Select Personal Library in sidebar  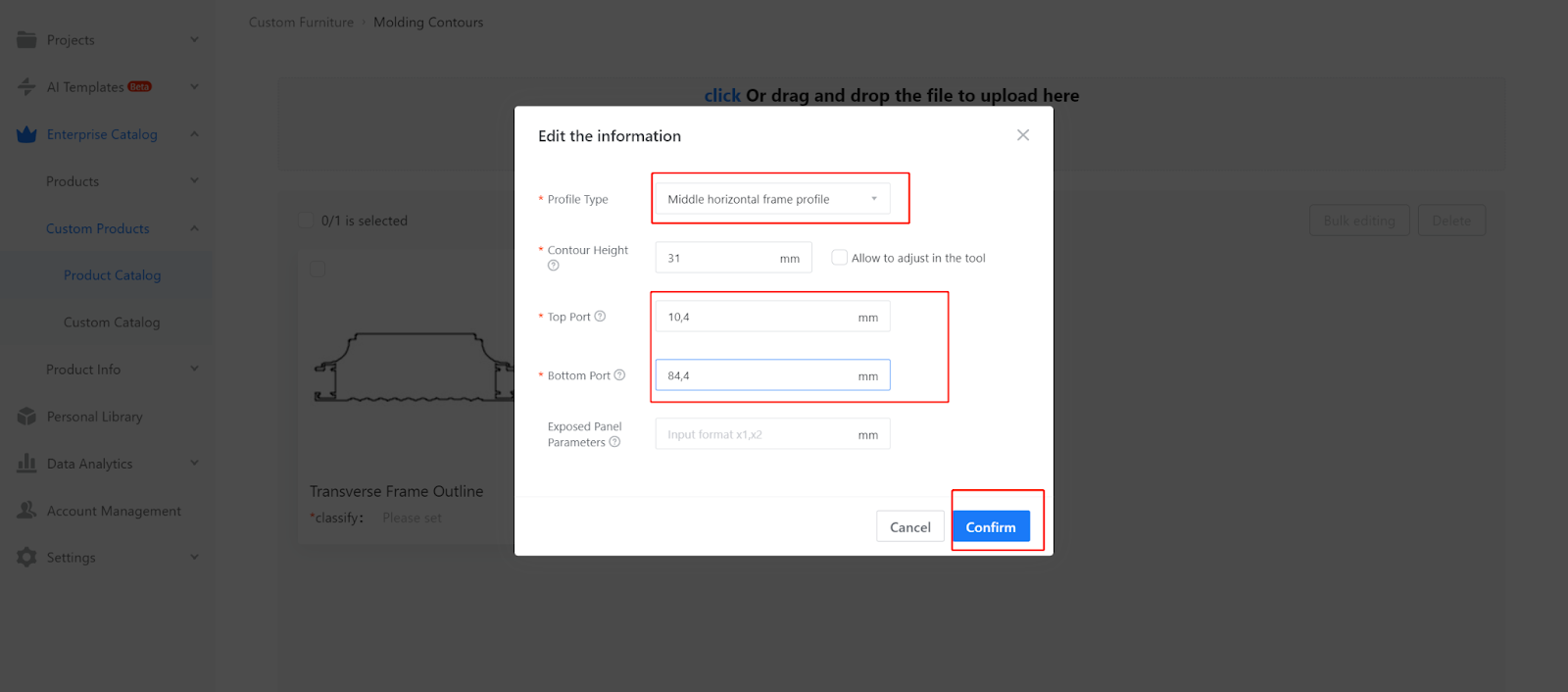click(95, 417)
